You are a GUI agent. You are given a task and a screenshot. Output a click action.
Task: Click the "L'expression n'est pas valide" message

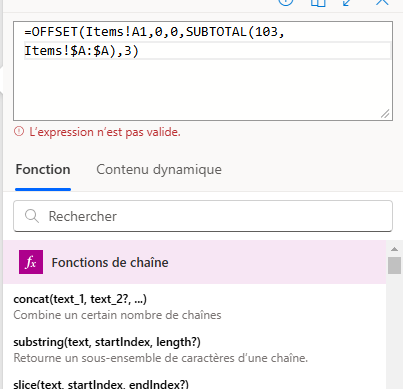105,132
